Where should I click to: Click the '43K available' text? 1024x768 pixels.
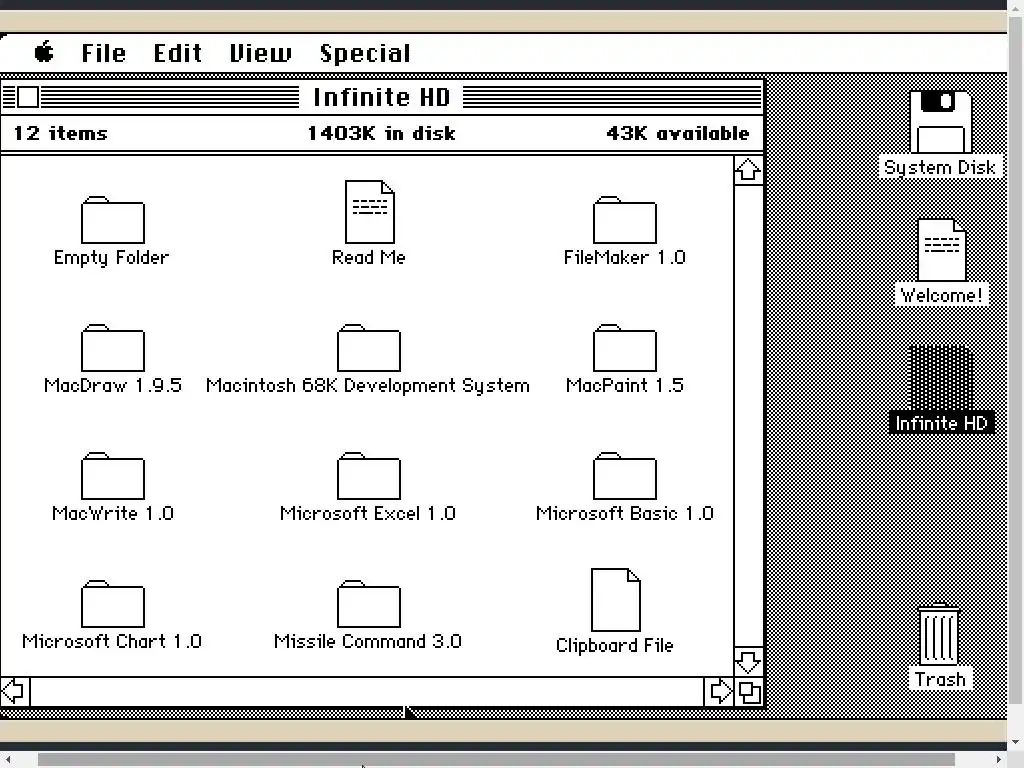[x=678, y=133]
